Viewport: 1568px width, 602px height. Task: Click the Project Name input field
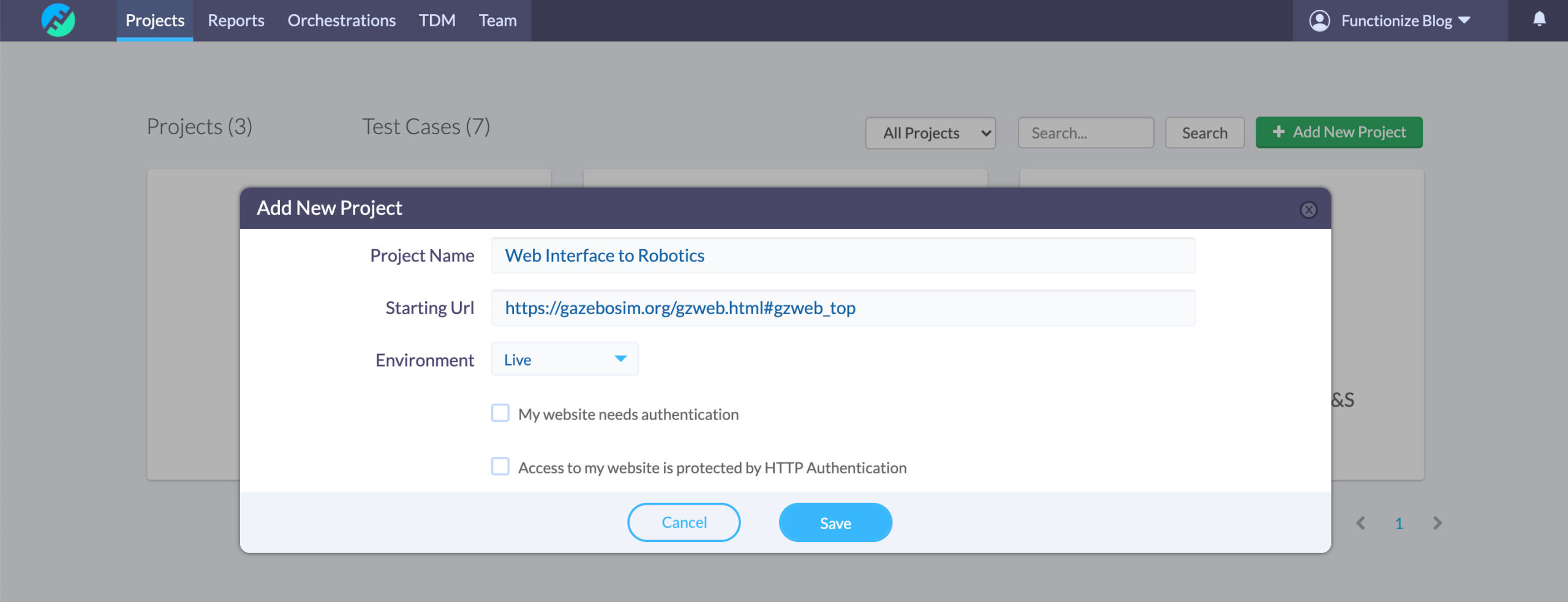843,255
